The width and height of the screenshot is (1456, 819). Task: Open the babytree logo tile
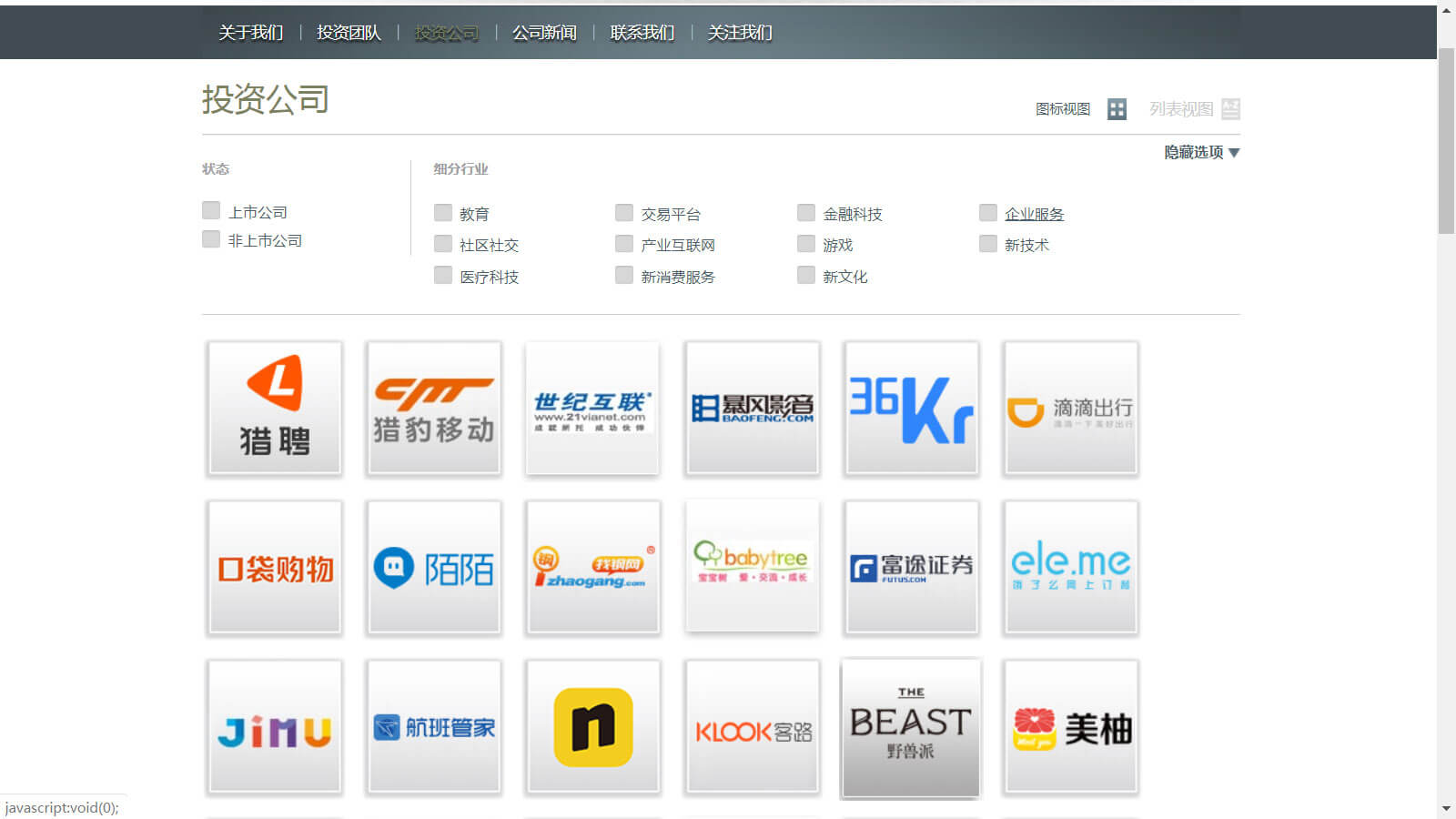[753, 568]
